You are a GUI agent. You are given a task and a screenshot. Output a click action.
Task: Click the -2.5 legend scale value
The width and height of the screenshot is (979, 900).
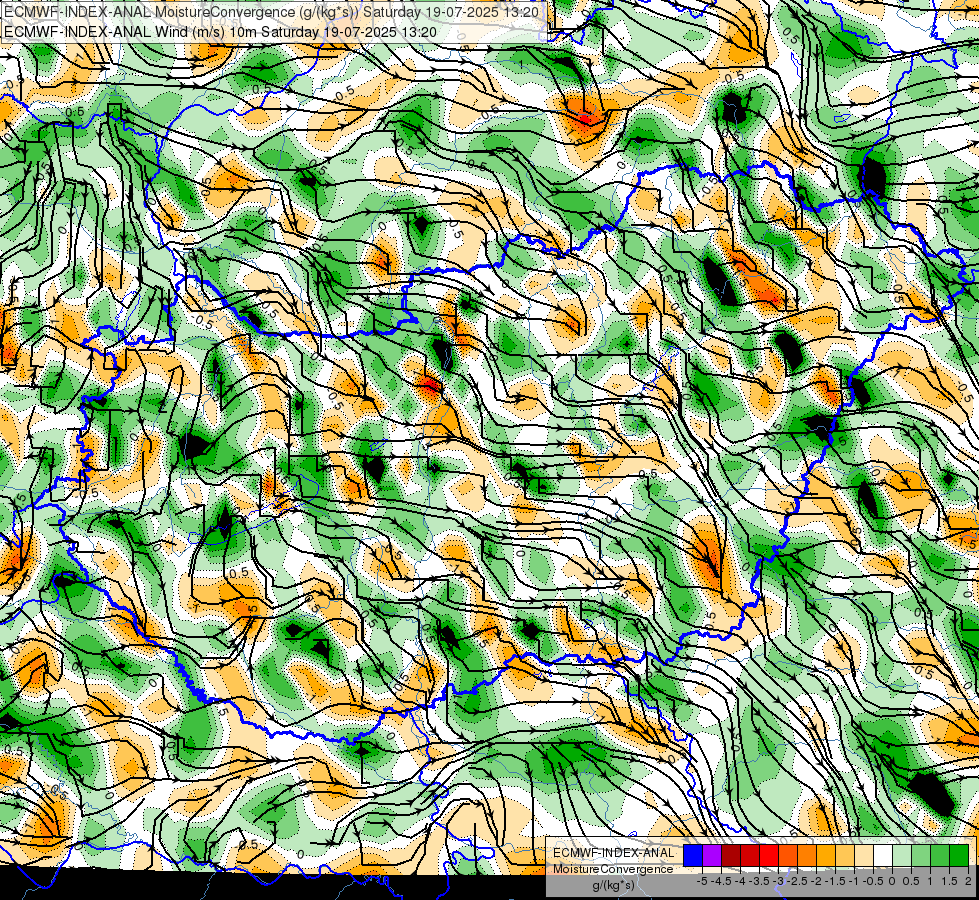797,881
